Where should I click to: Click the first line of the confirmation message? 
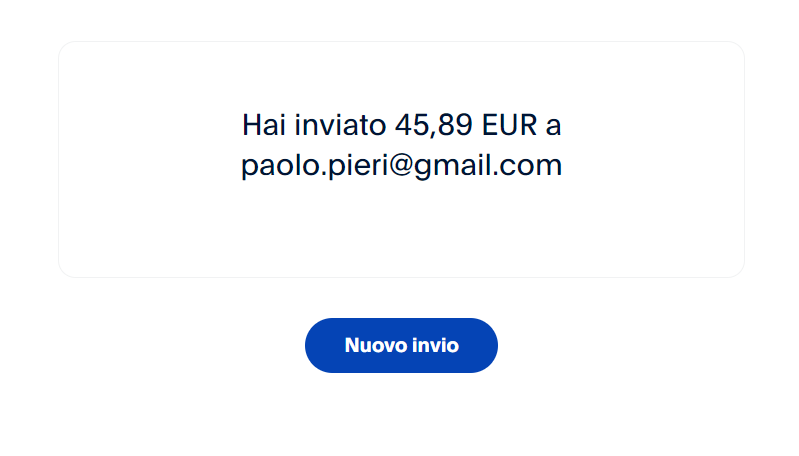click(x=402, y=125)
